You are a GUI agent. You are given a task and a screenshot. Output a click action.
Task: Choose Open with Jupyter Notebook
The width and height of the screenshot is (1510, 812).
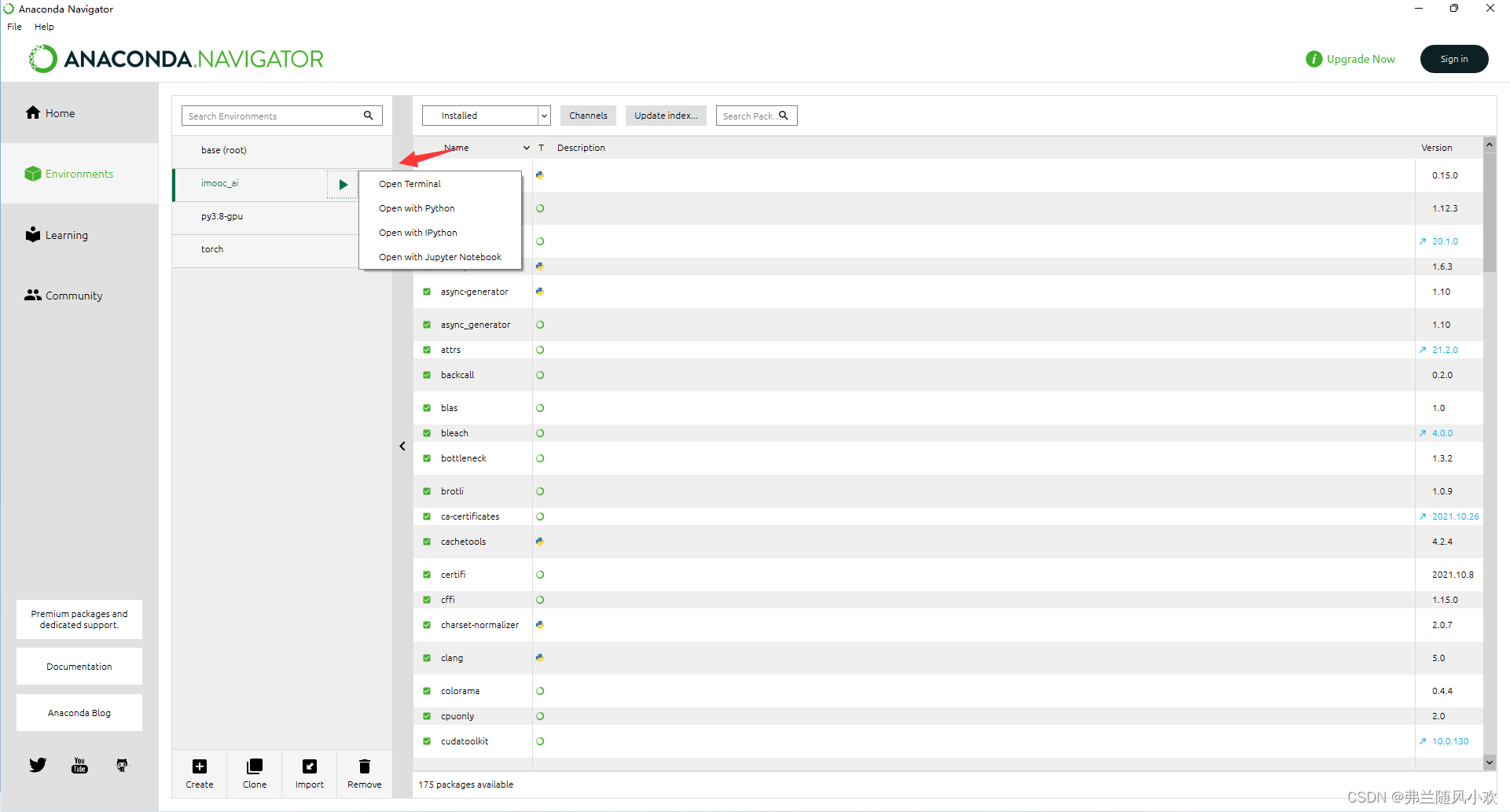pyautogui.click(x=440, y=257)
